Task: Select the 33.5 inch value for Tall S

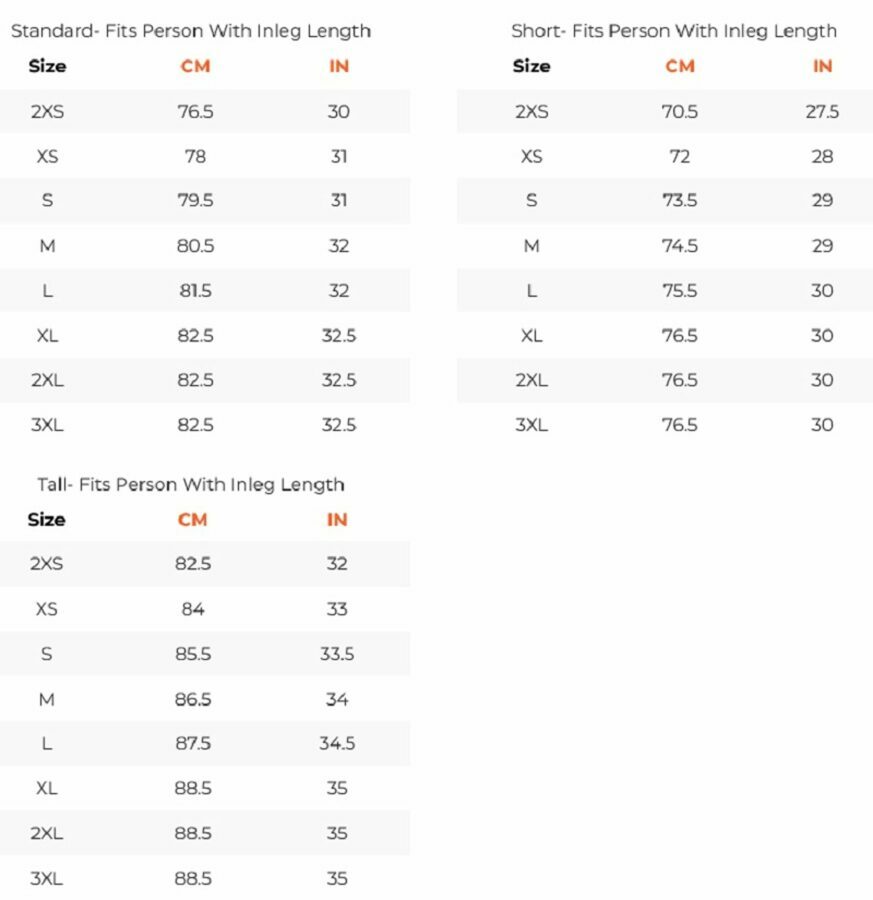Action: point(337,654)
